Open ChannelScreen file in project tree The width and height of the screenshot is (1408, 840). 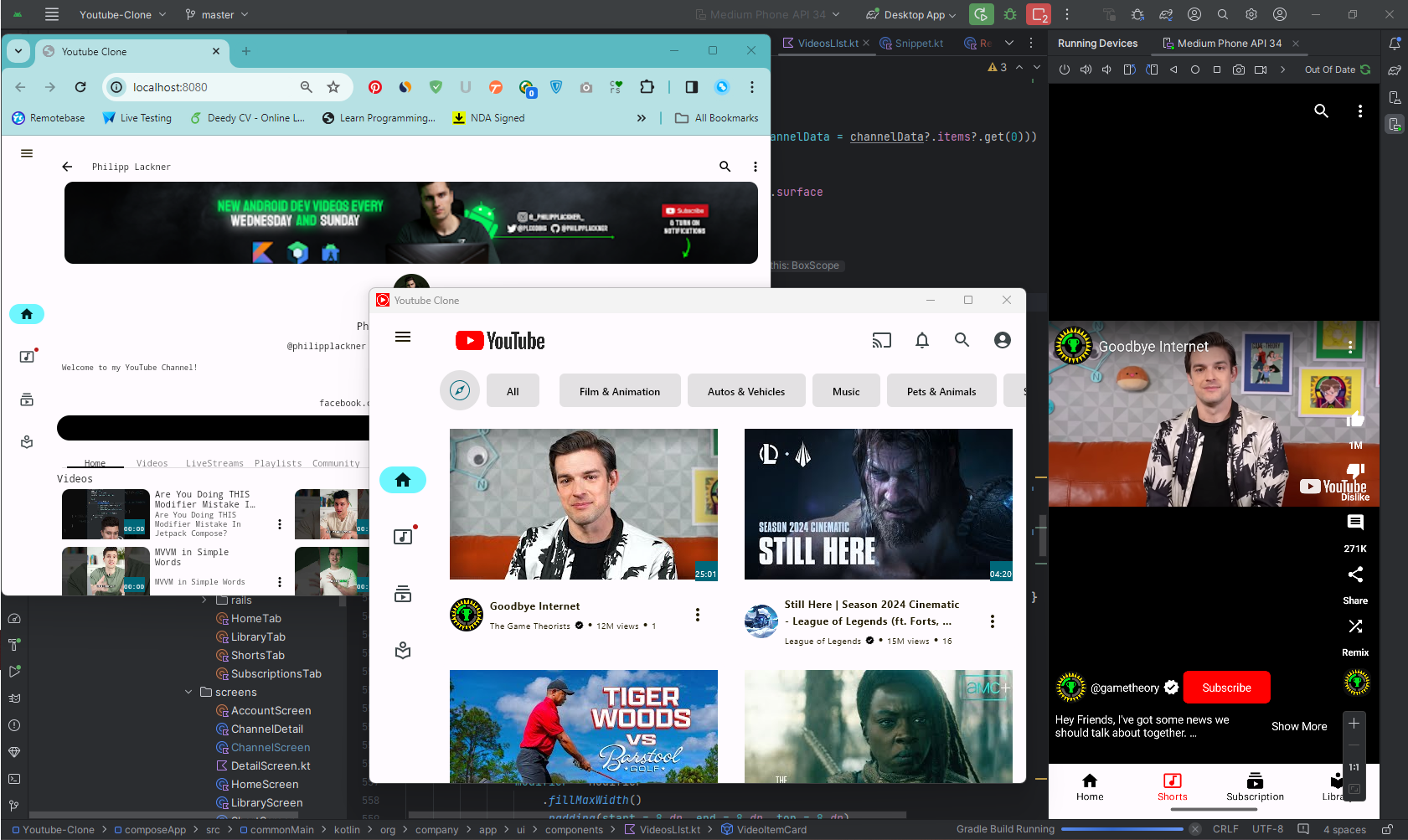pos(263,747)
